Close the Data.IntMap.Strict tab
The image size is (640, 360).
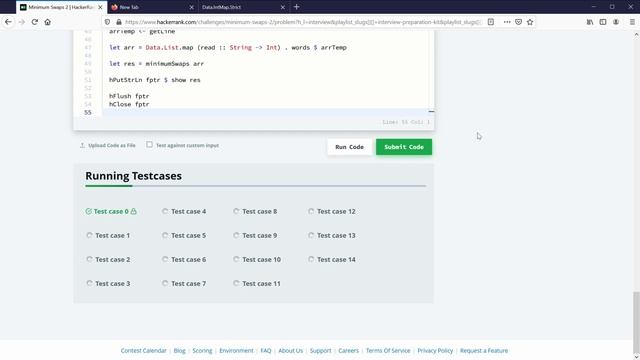point(282,7)
